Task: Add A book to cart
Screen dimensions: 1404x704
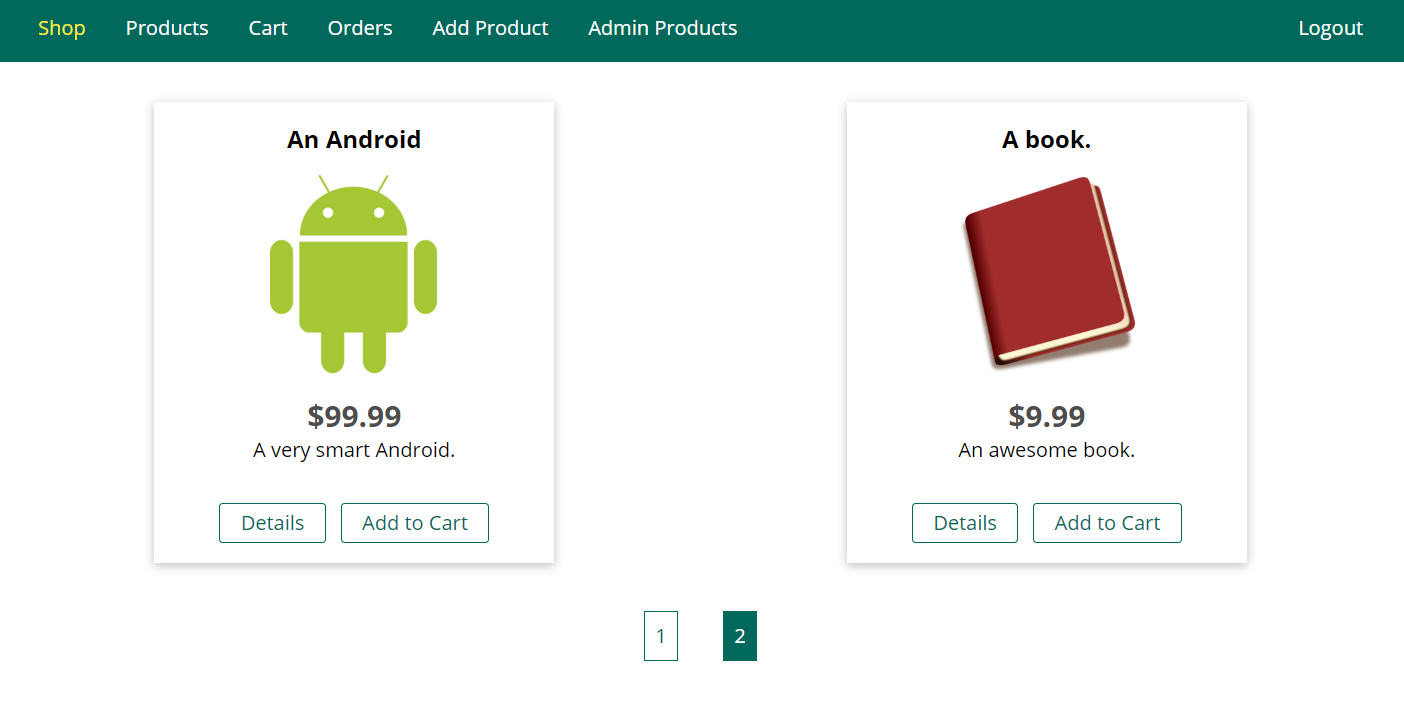Action: [1107, 523]
